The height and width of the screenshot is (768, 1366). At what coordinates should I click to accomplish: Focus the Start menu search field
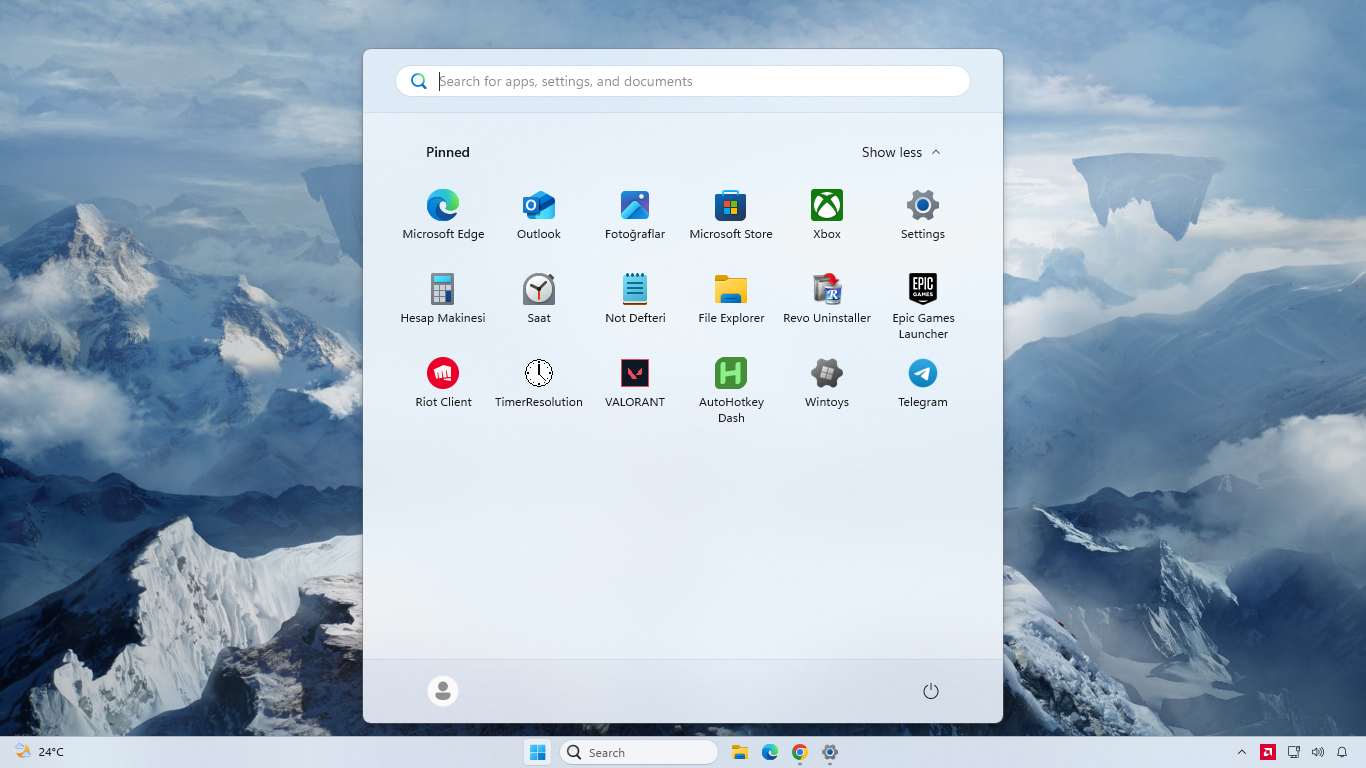click(x=683, y=81)
